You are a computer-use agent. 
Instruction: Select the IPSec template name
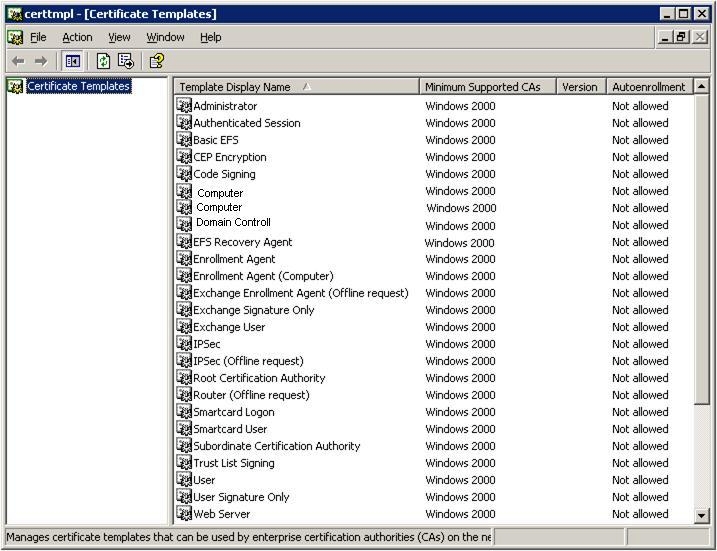[207, 344]
